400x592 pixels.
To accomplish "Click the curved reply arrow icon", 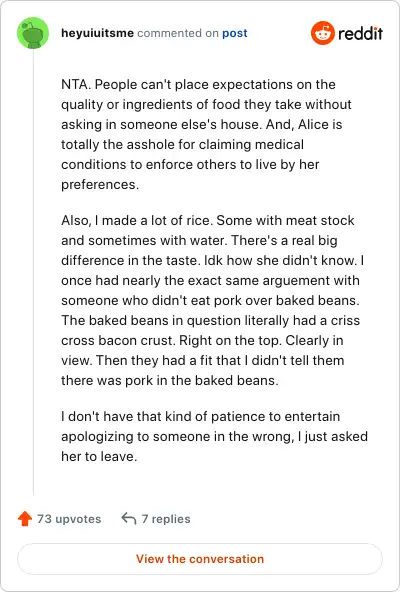I will coord(129,519).
